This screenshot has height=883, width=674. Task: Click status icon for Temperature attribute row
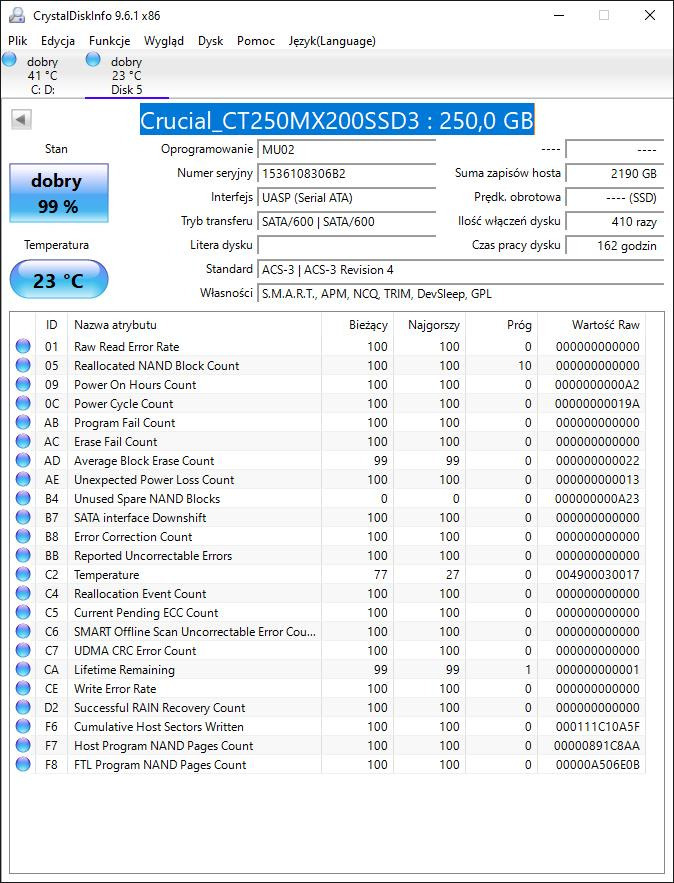pyautogui.click(x=23, y=574)
